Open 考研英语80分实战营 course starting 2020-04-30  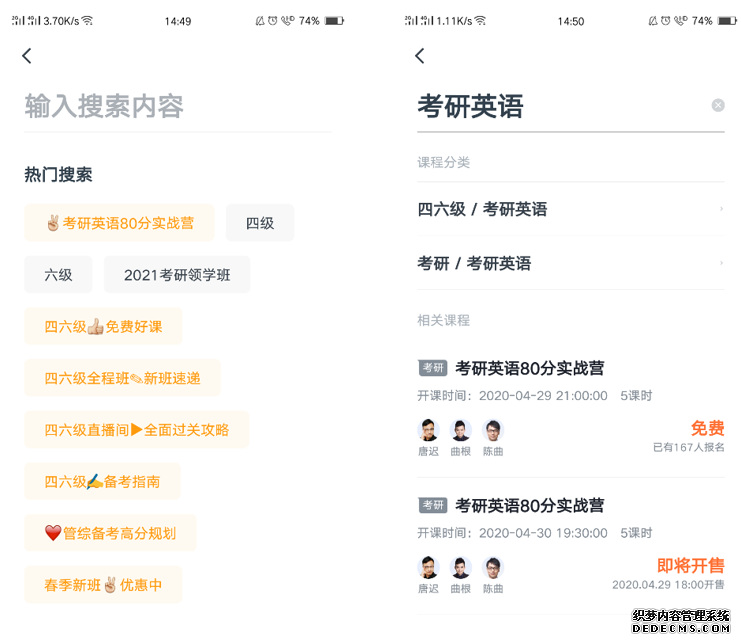pyautogui.click(x=529, y=506)
